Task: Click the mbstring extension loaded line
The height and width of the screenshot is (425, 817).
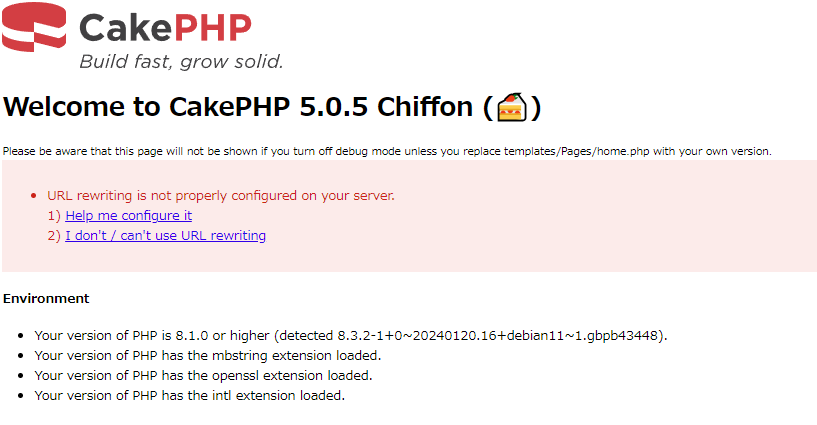Action: (207, 355)
